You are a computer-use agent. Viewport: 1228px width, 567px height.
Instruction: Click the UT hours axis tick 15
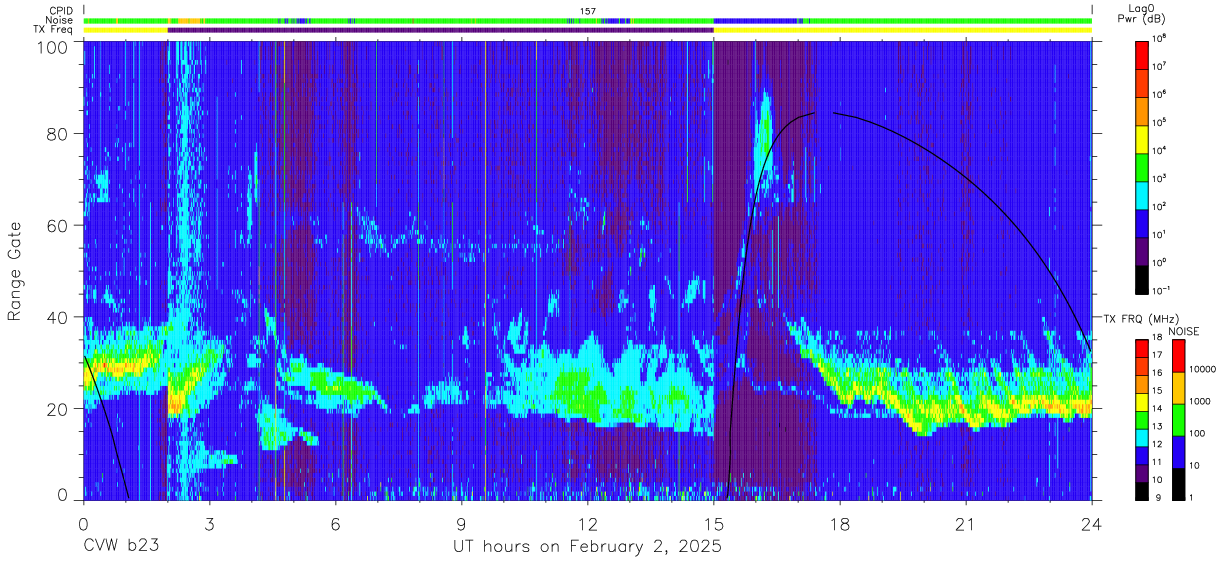coord(713,524)
